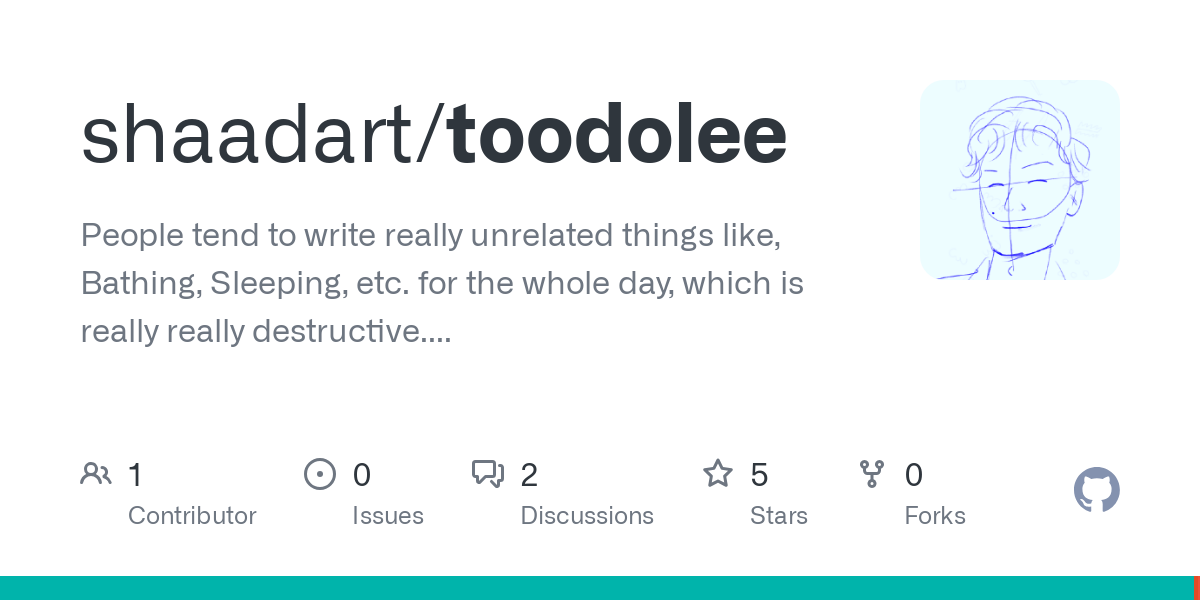This screenshot has height=600, width=1200.
Task: Click the contributor count number 1
Action: pyautogui.click(x=136, y=475)
